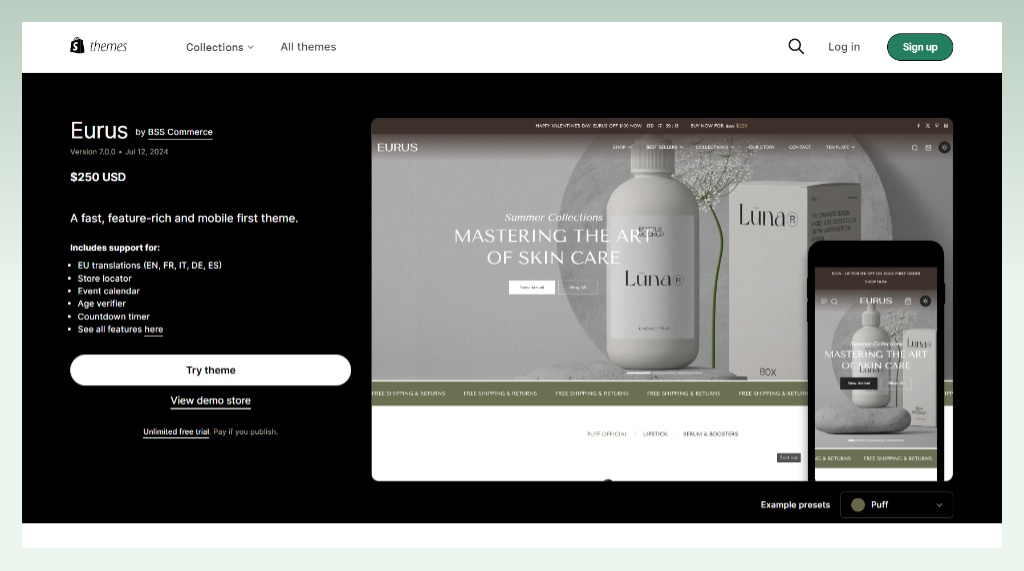
Task: Click the 'Store locator' feature item
Action: click(104, 278)
